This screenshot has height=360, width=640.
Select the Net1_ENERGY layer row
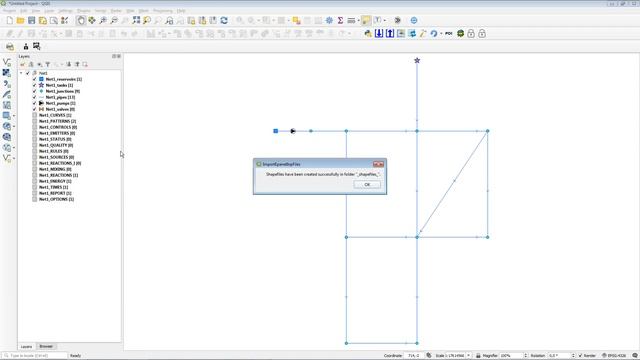[55, 181]
